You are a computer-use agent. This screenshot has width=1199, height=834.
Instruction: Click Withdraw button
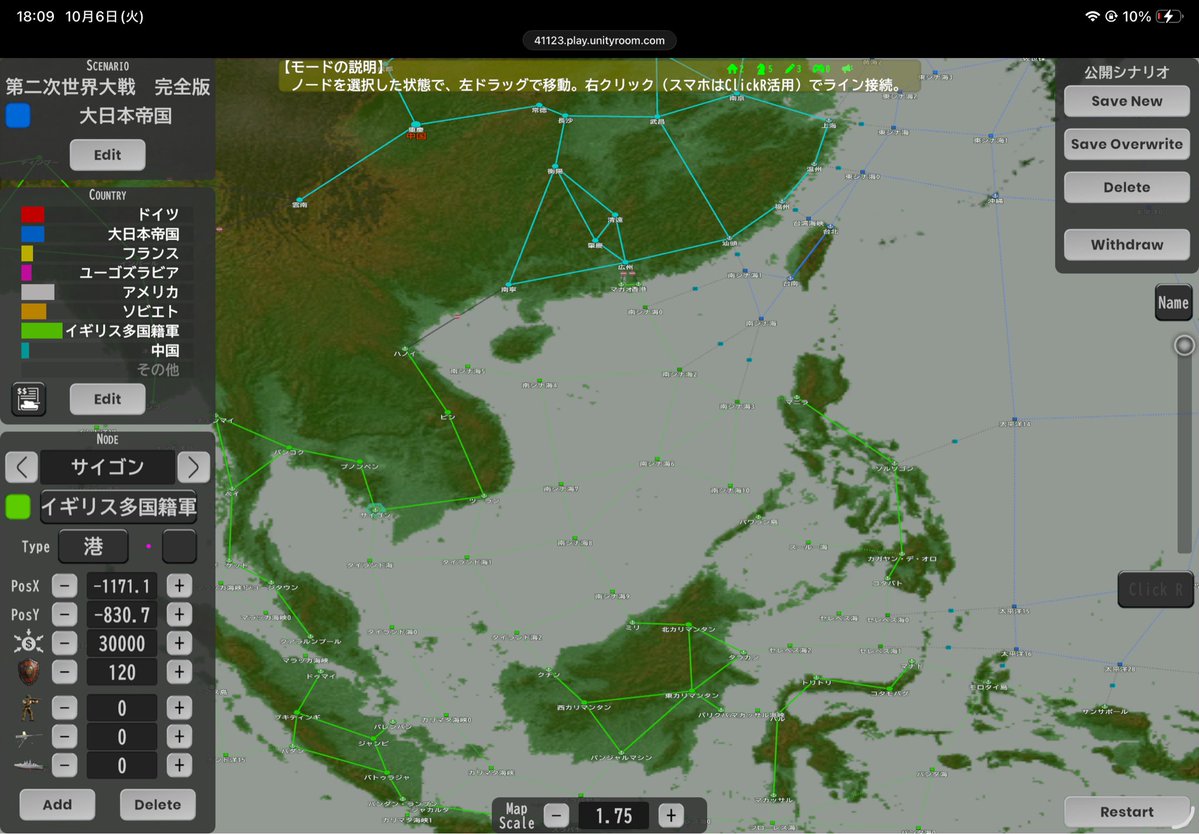[1126, 245]
